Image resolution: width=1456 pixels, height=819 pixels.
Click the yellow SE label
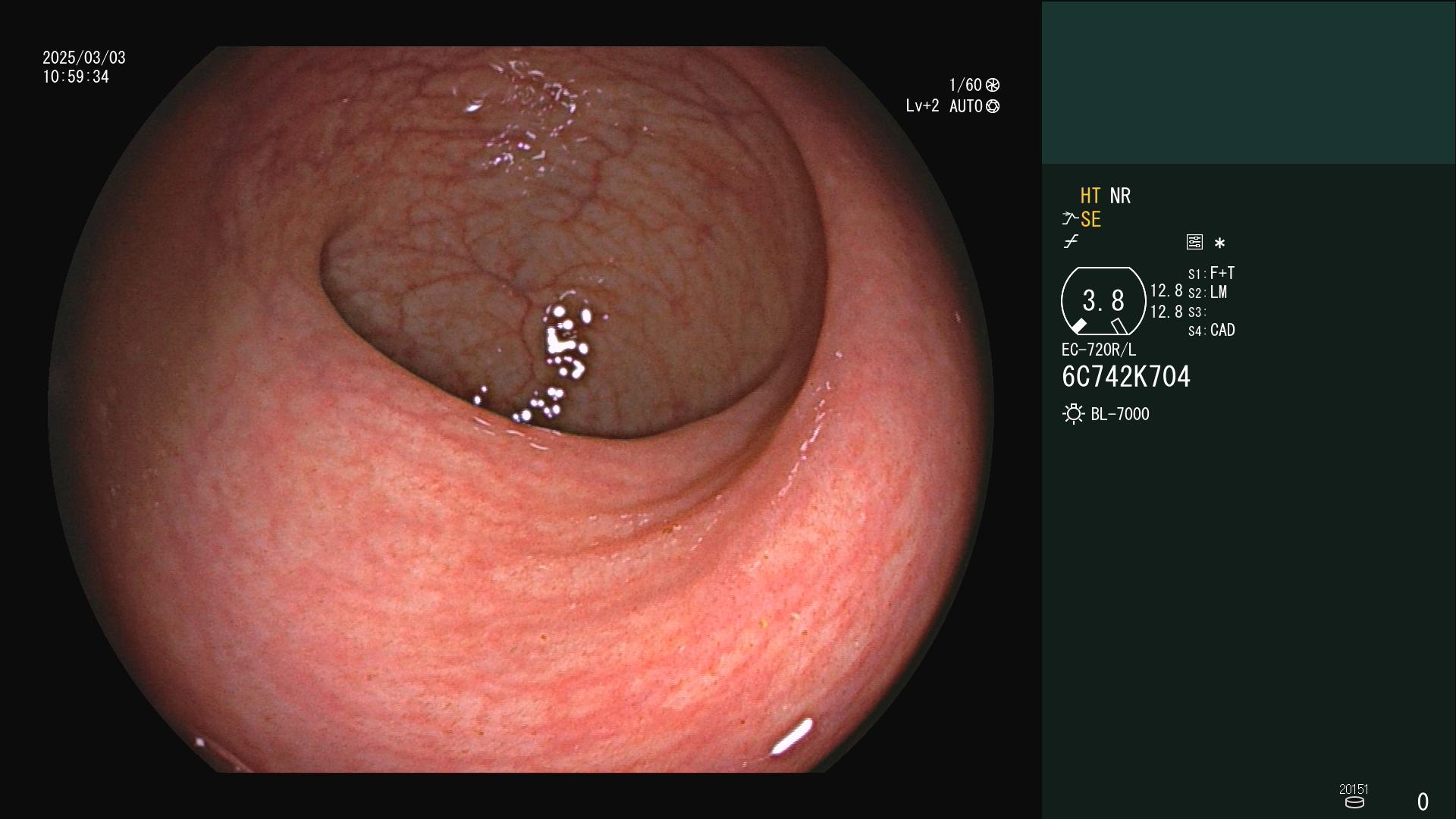tap(1090, 220)
